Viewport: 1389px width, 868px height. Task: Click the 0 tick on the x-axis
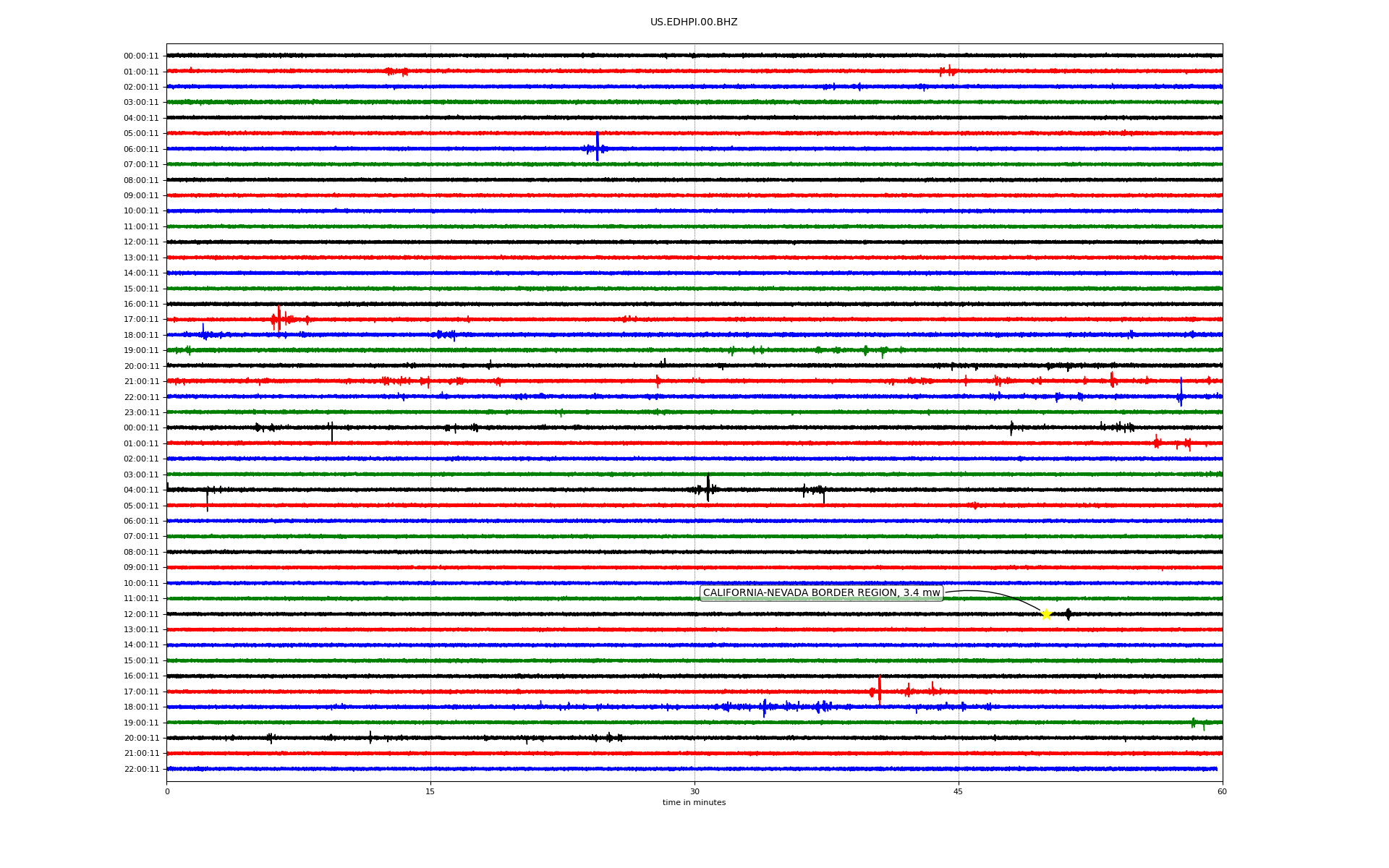click(x=167, y=791)
